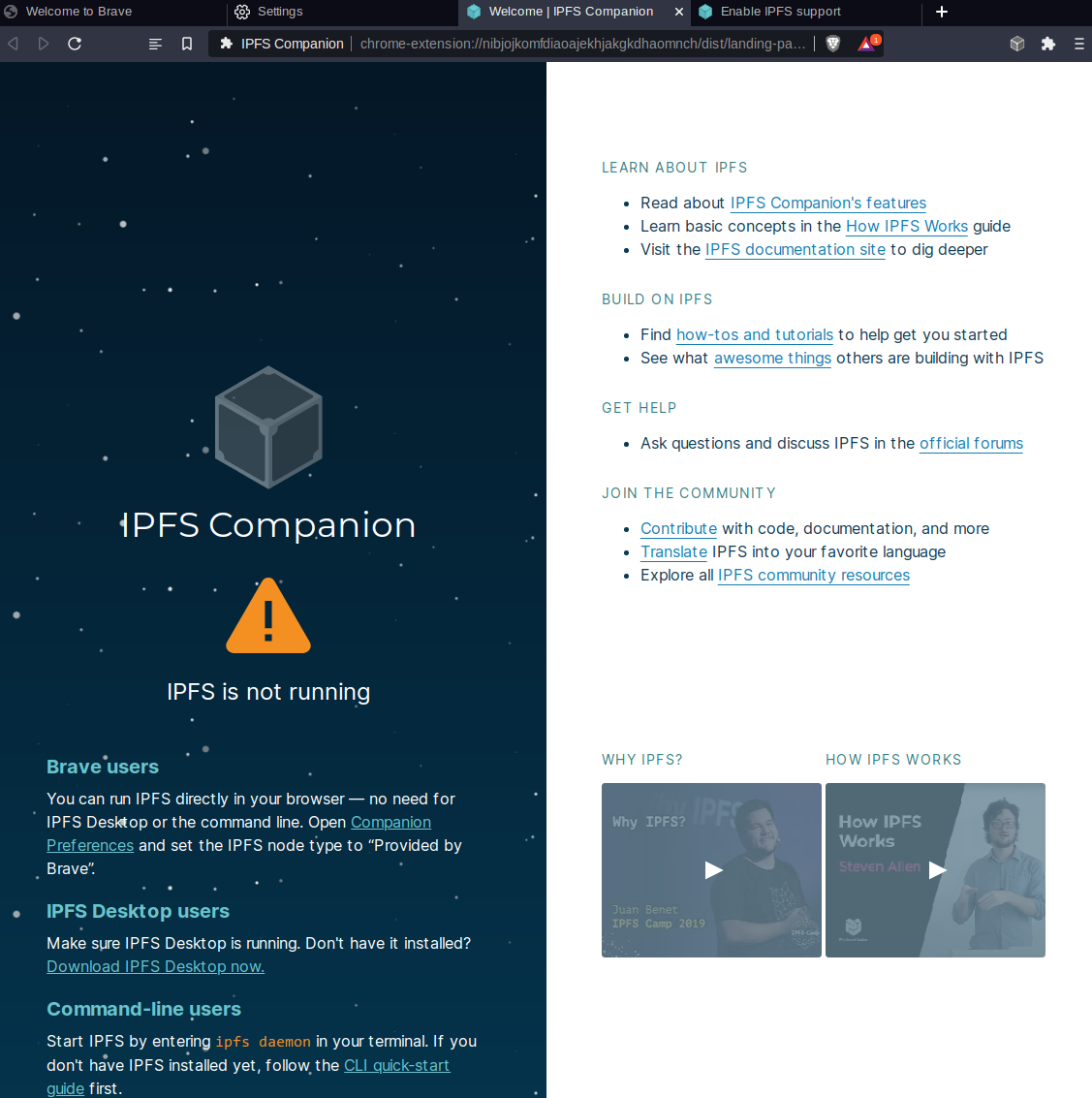
Task: Click the Brave Shields icon
Action: tap(833, 43)
